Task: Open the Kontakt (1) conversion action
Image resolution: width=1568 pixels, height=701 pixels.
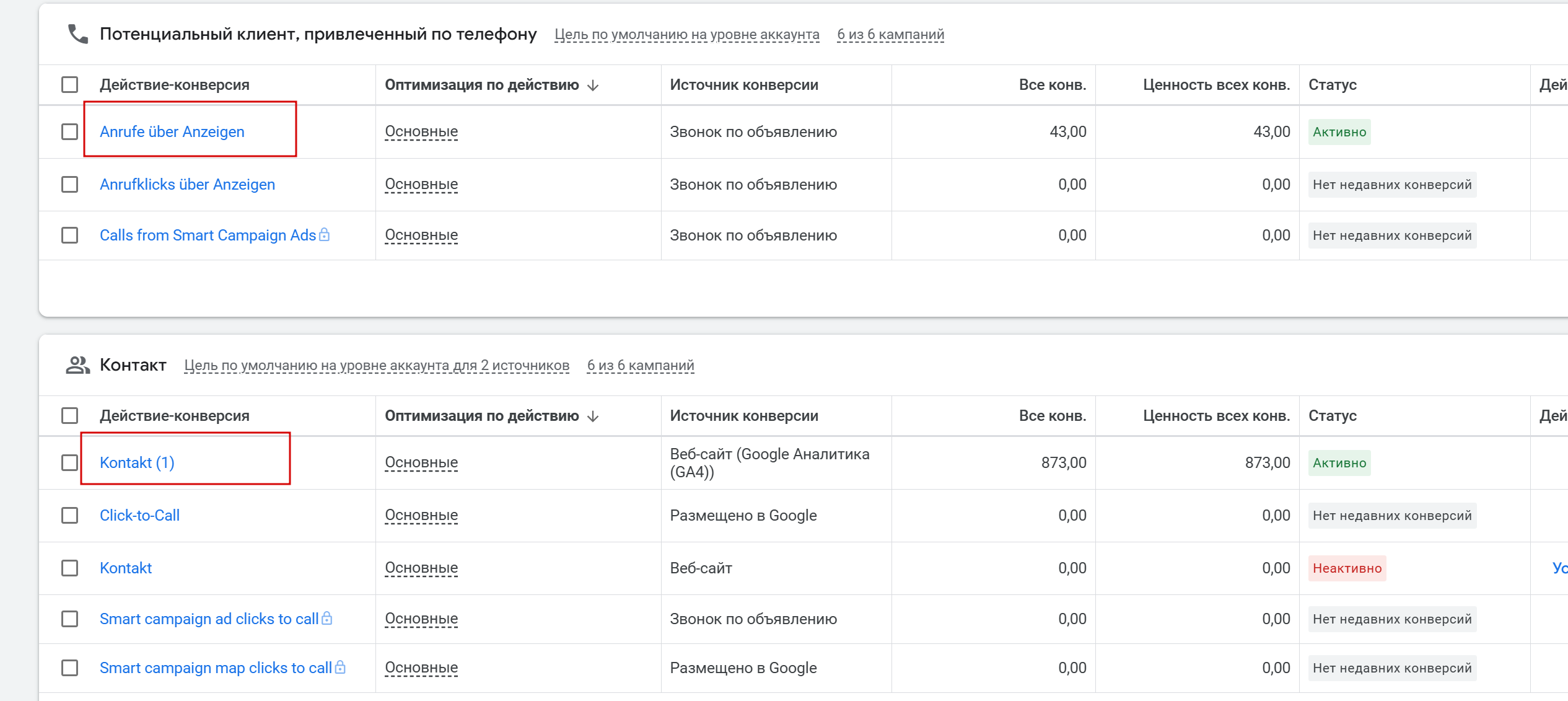Action: (x=137, y=463)
